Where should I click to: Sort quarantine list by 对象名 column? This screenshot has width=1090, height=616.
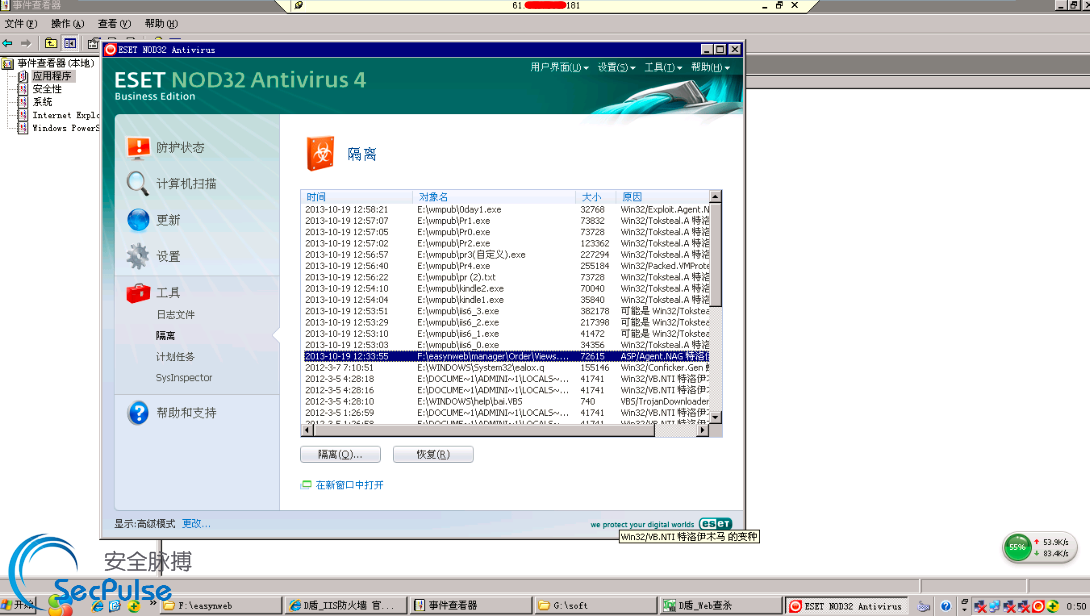click(494, 197)
